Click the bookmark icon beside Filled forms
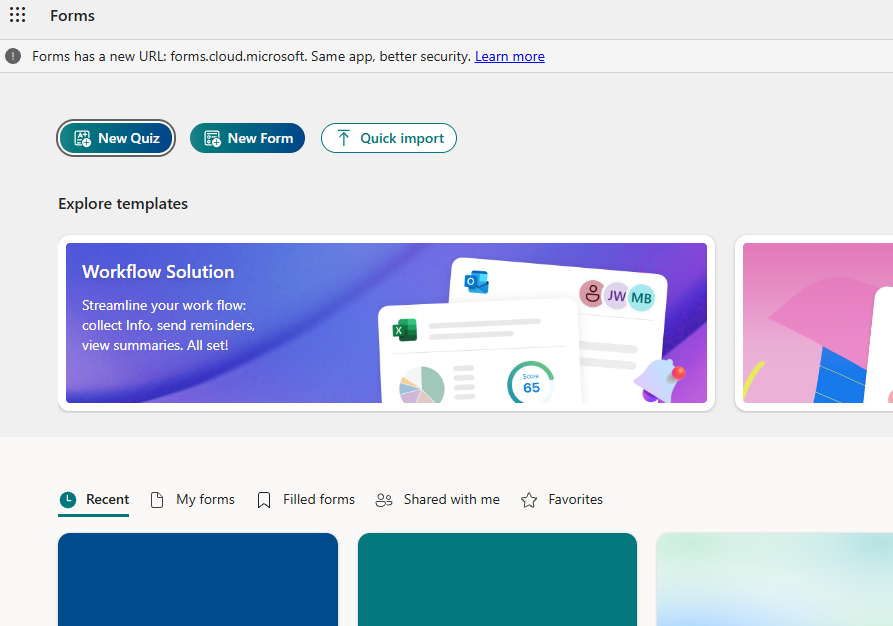This screenshot has width=893, height=626. [264, 500]
